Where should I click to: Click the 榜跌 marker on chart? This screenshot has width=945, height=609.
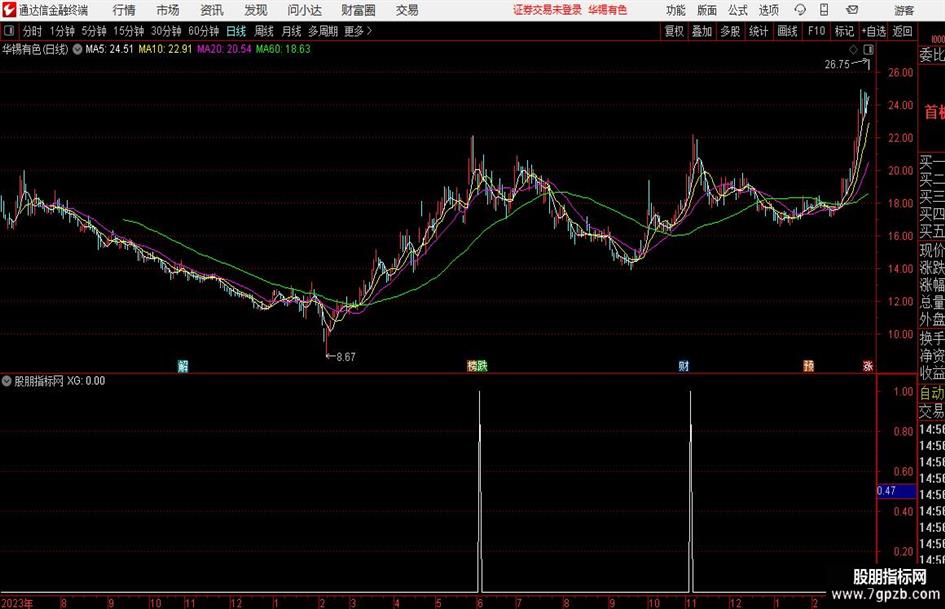(x=477, y=366)
